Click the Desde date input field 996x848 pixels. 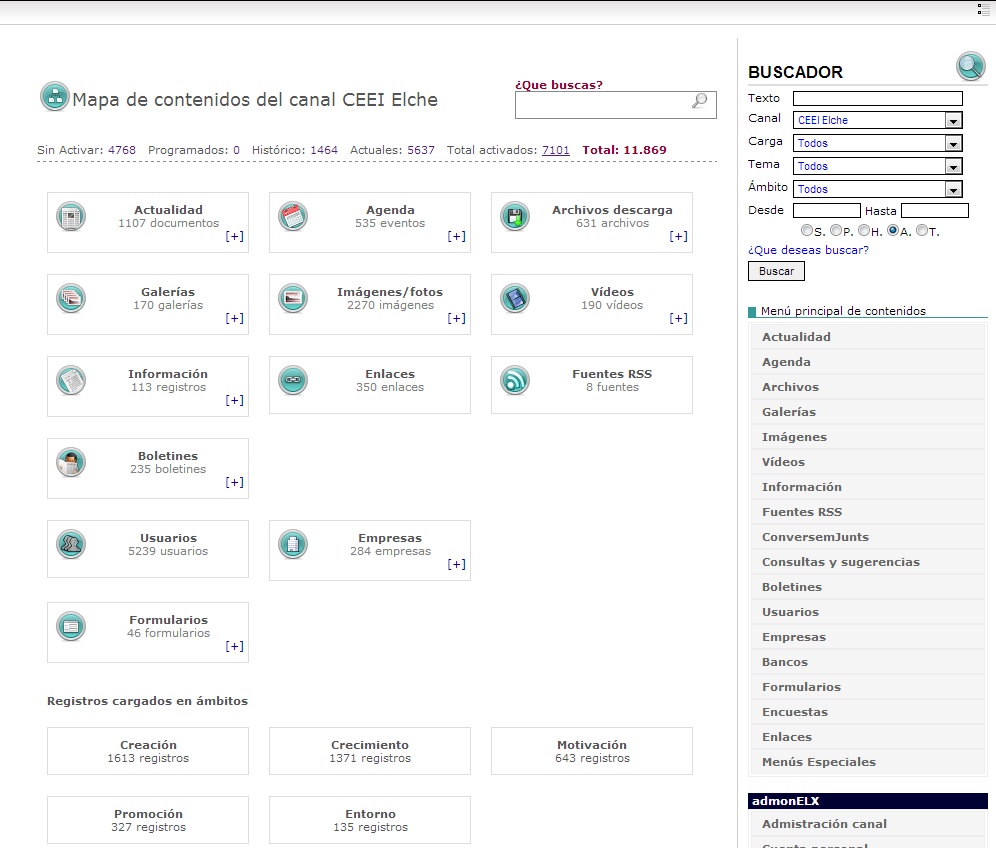coord(826,211)
